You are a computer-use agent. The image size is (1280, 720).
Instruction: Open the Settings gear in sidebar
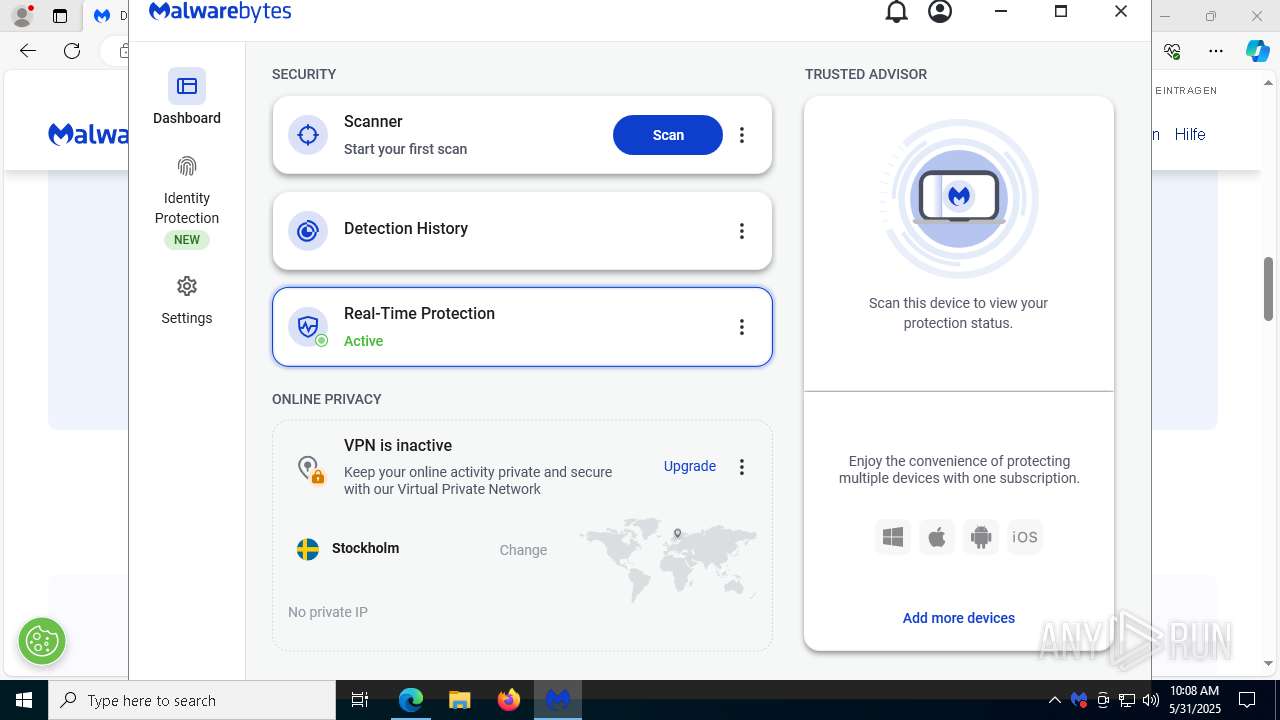point(187,286)
